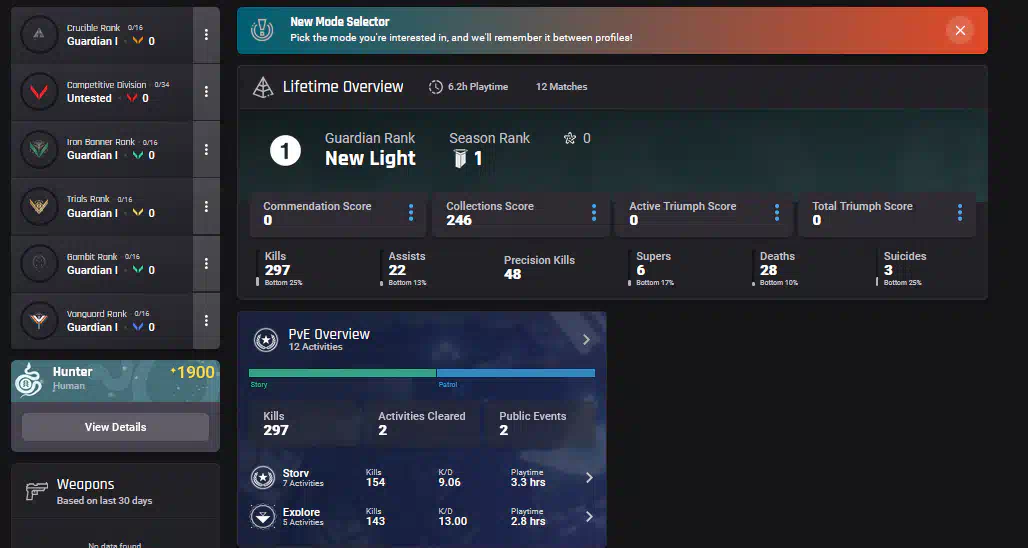Screen dimensions: 1028x548
Task: Open Collections Score options menu
Action: (x=594, y=212)
